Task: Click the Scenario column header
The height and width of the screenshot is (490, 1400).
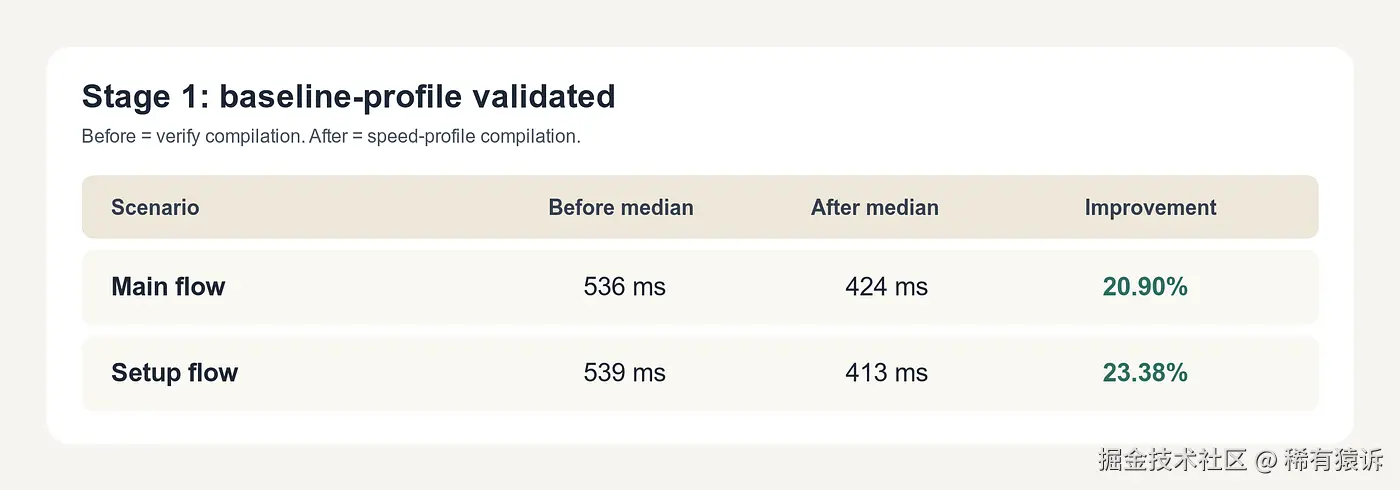Action: [155, 208]
